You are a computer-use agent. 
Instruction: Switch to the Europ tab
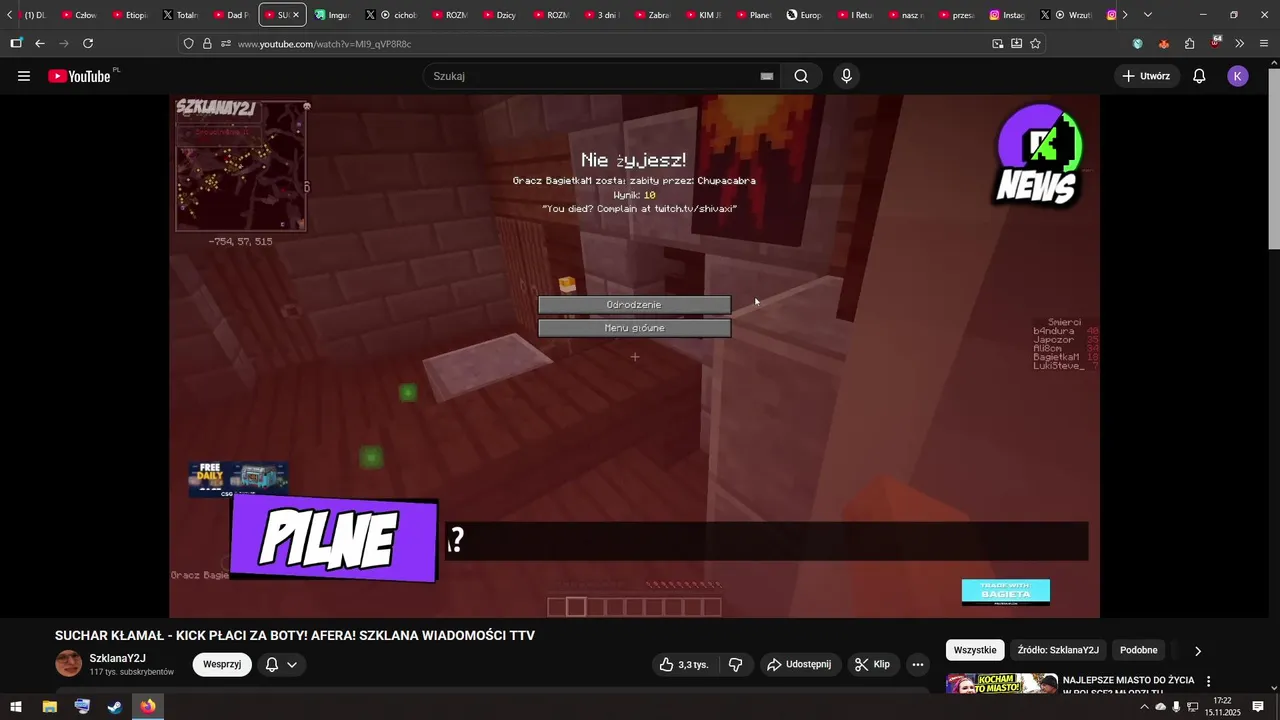click(805, 15)
